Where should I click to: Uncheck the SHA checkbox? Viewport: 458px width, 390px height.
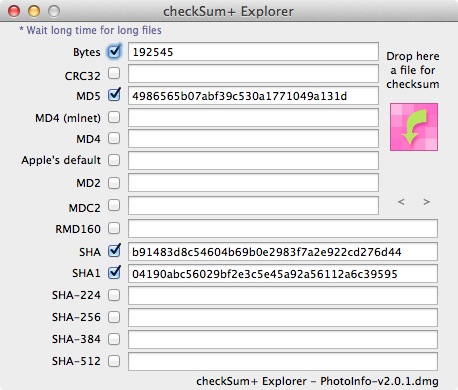click(114, 251)
